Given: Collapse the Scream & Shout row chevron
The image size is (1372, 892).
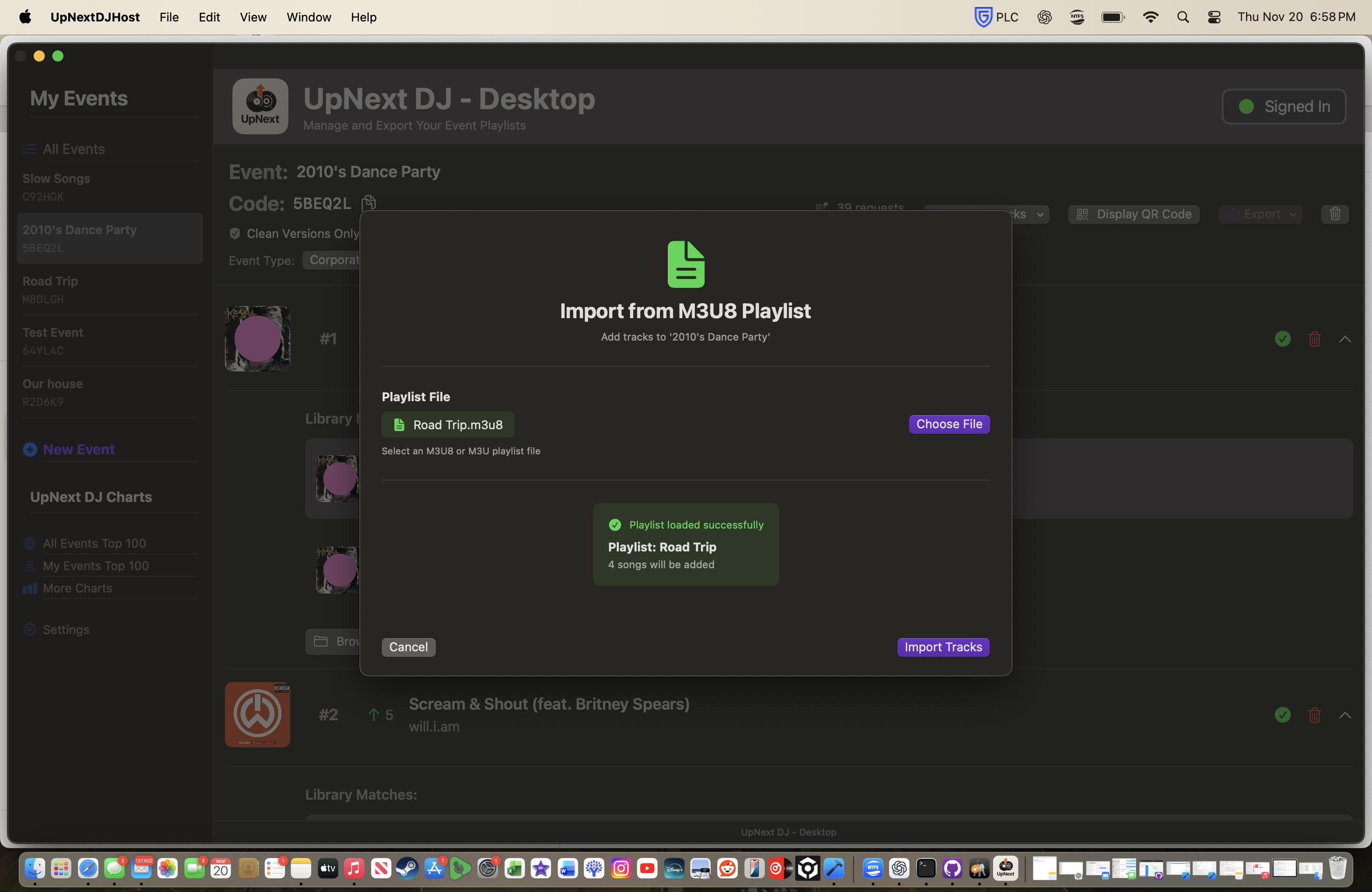Looking at the screenshot, I should [x=1345, y=715].
